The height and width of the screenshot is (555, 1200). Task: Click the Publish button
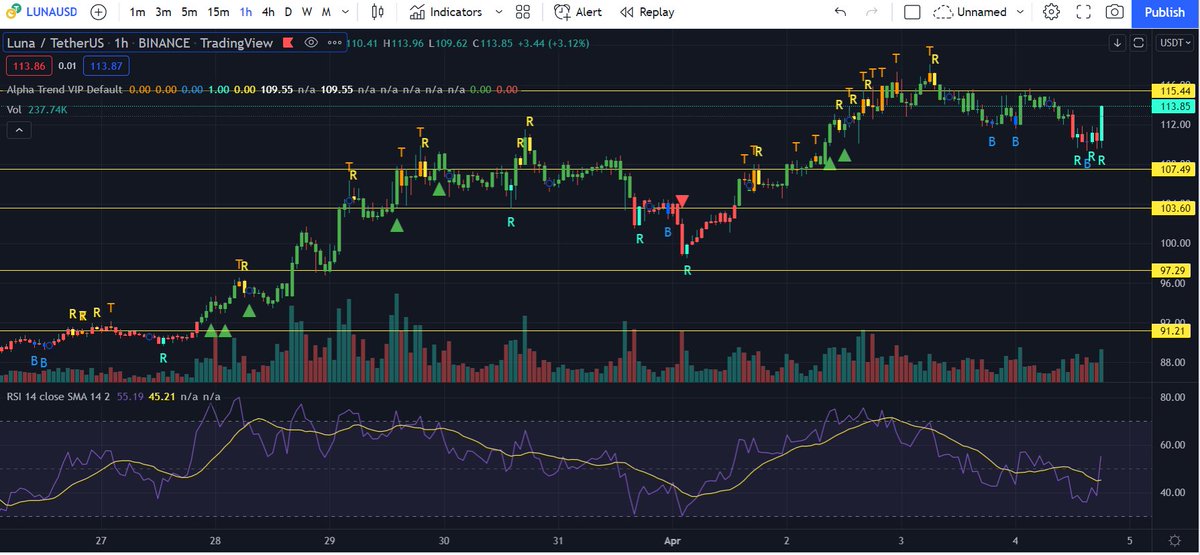click(1164, 12)
